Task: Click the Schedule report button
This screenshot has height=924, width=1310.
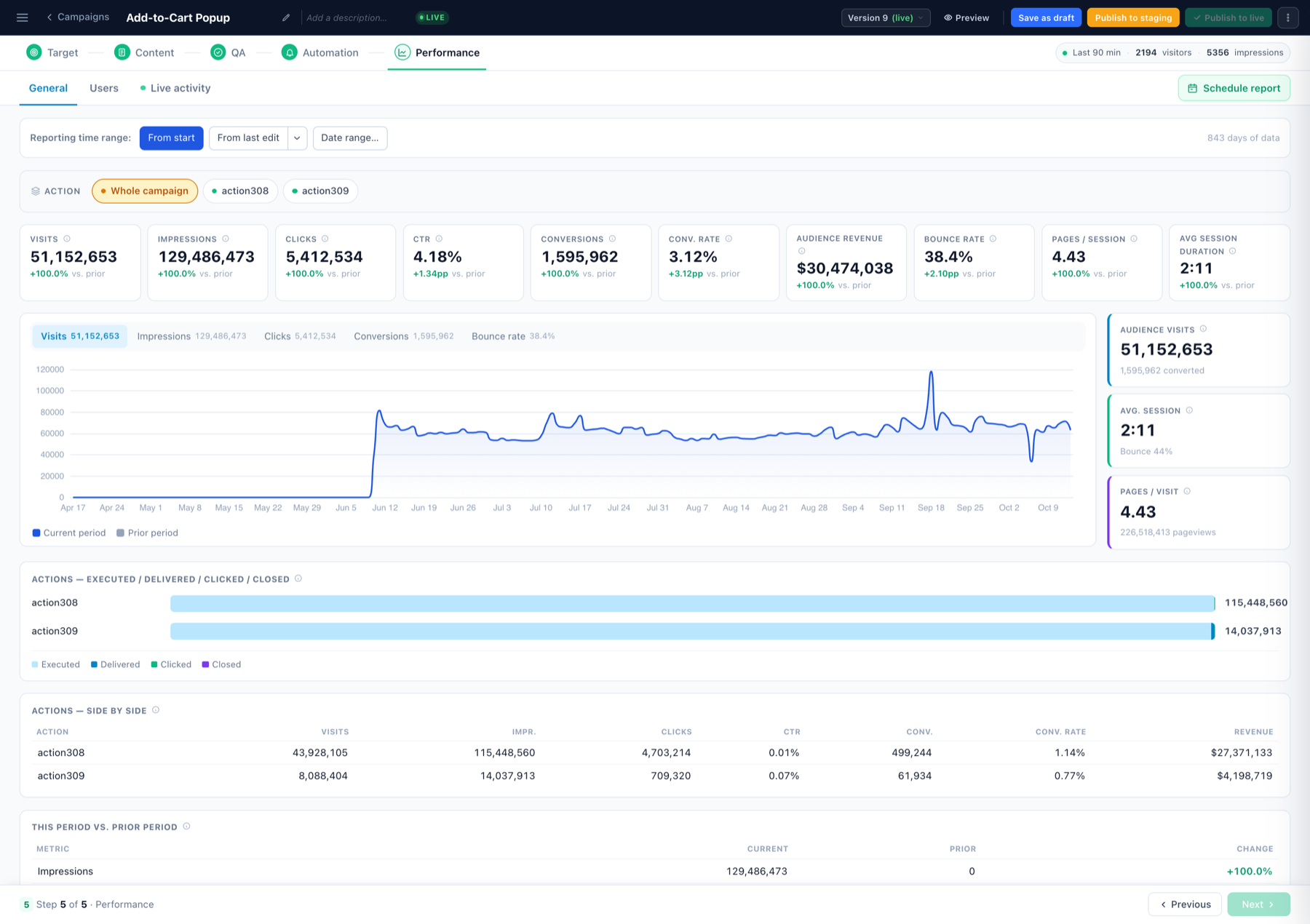Action: pyautogui.click(x=1234, y=88)
